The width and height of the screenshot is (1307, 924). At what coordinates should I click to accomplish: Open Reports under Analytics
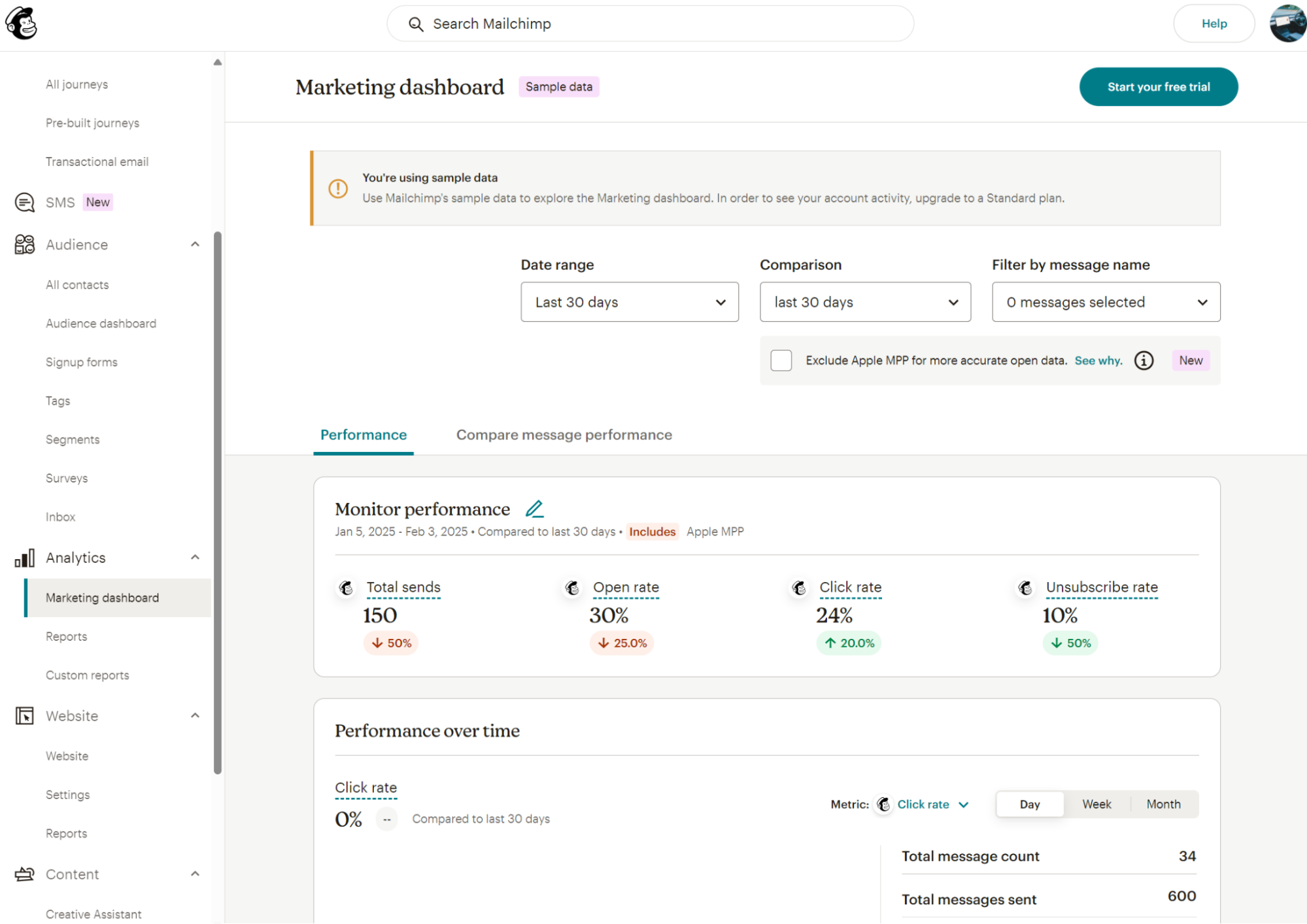click(x=66, y=637)
